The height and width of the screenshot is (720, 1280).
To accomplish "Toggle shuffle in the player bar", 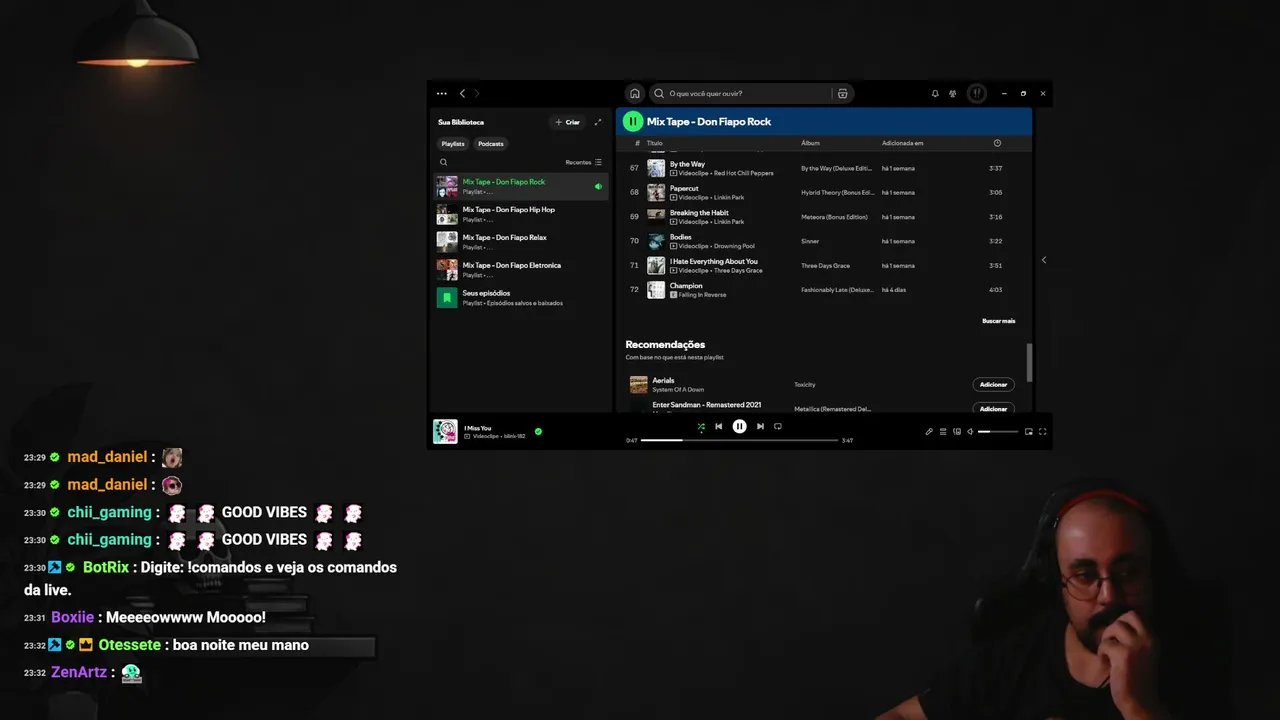I will (x=701, y=427).
